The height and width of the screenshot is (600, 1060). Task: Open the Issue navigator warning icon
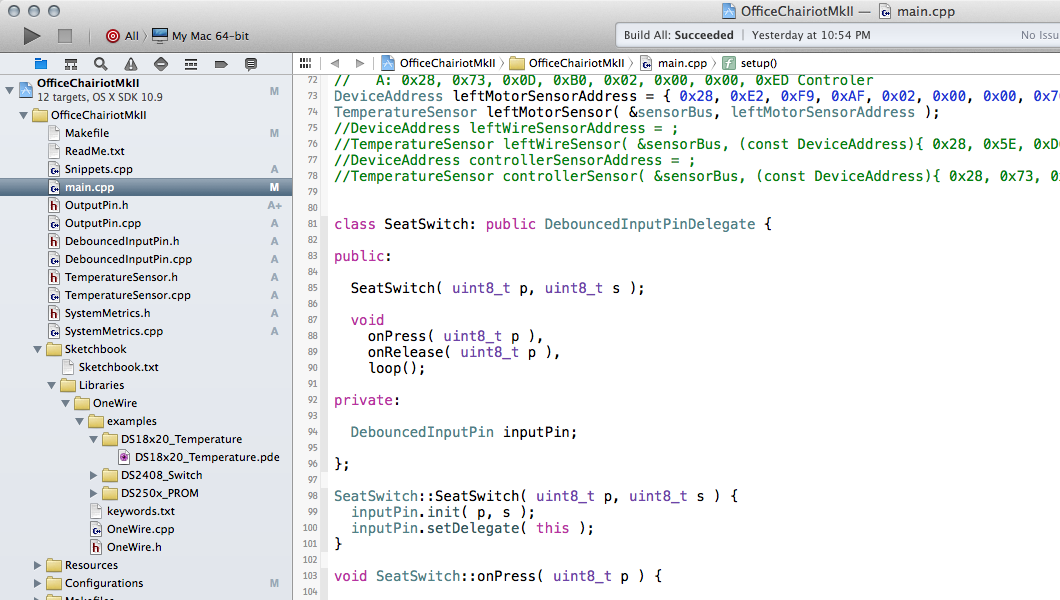point(130,64)
